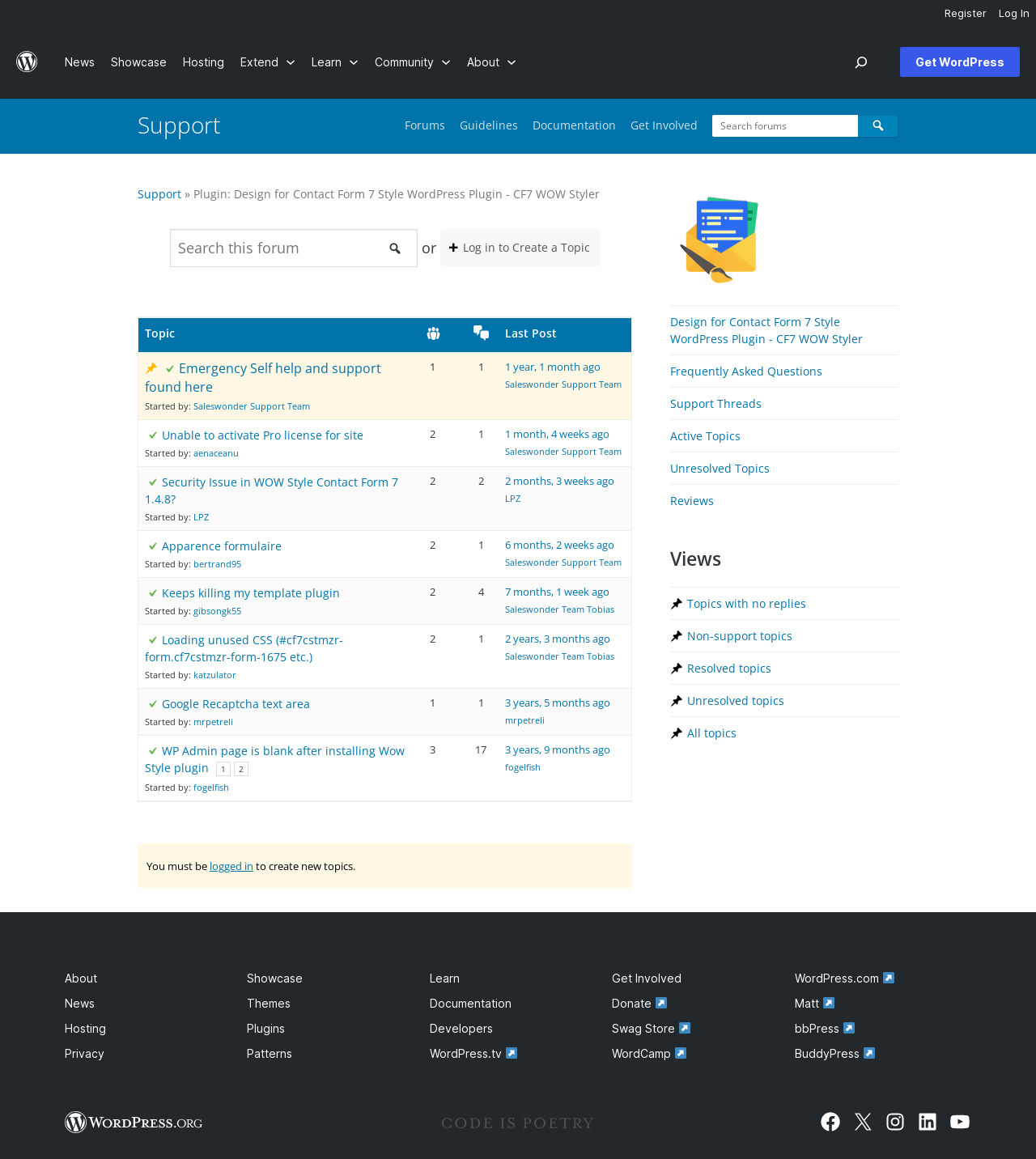The height and width of the screenshot is (1159, 1036).
Task: View Non-support topics
Action: 740,636
